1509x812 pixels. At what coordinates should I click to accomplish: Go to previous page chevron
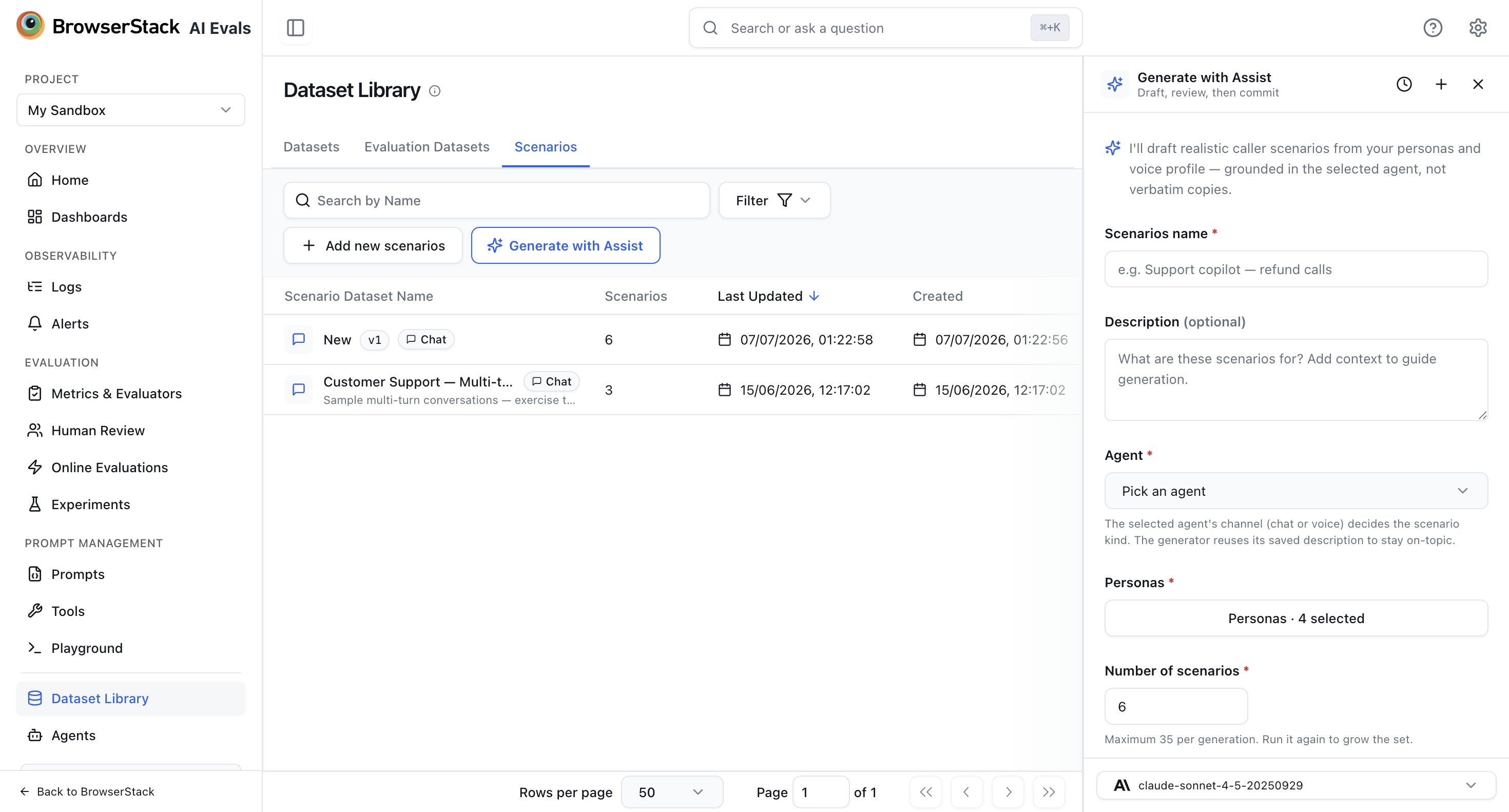tap(967, 792)
